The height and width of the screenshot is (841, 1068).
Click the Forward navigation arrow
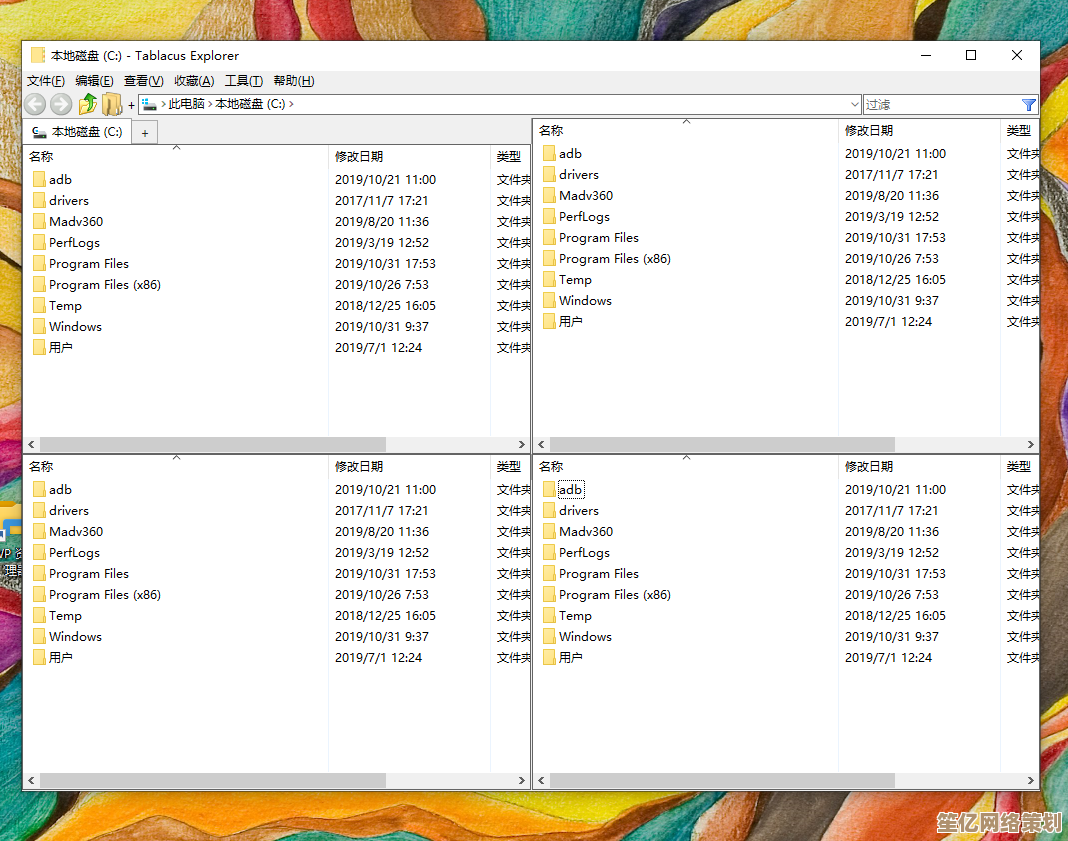(x=61, y=104)
